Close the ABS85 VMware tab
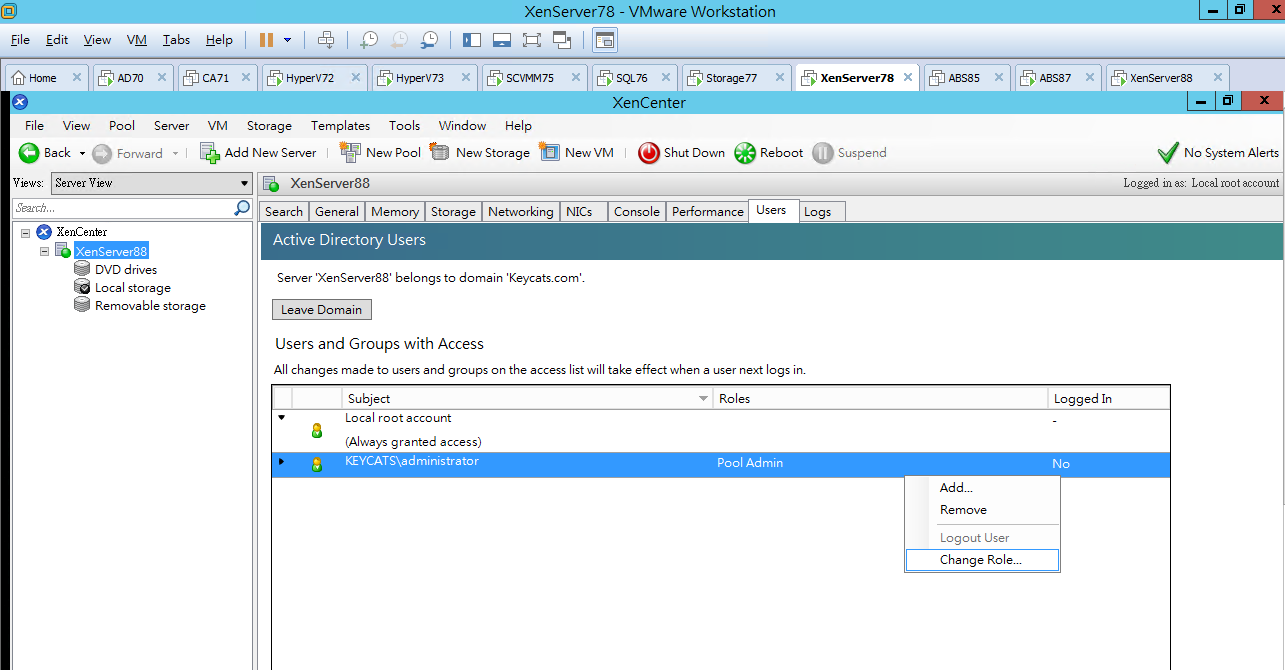This screenshot has width=1286, height=670. (x=998, y=78)
